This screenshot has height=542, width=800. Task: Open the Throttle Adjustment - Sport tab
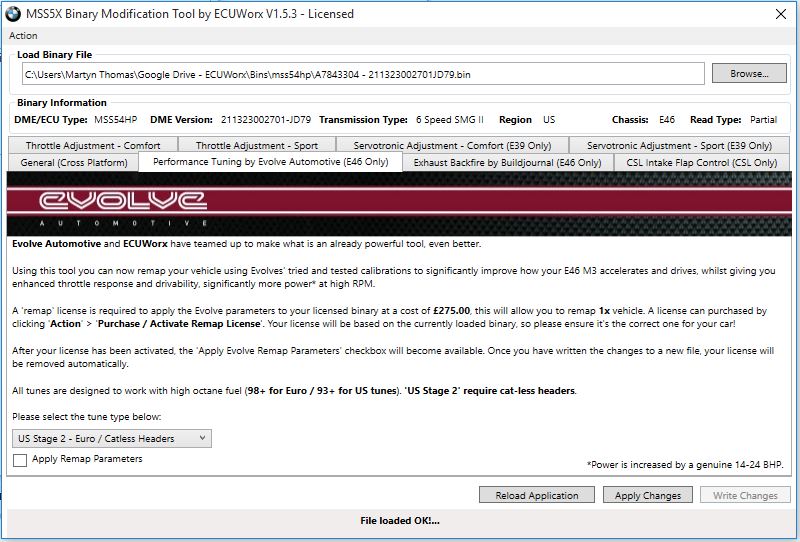[257, 145]
